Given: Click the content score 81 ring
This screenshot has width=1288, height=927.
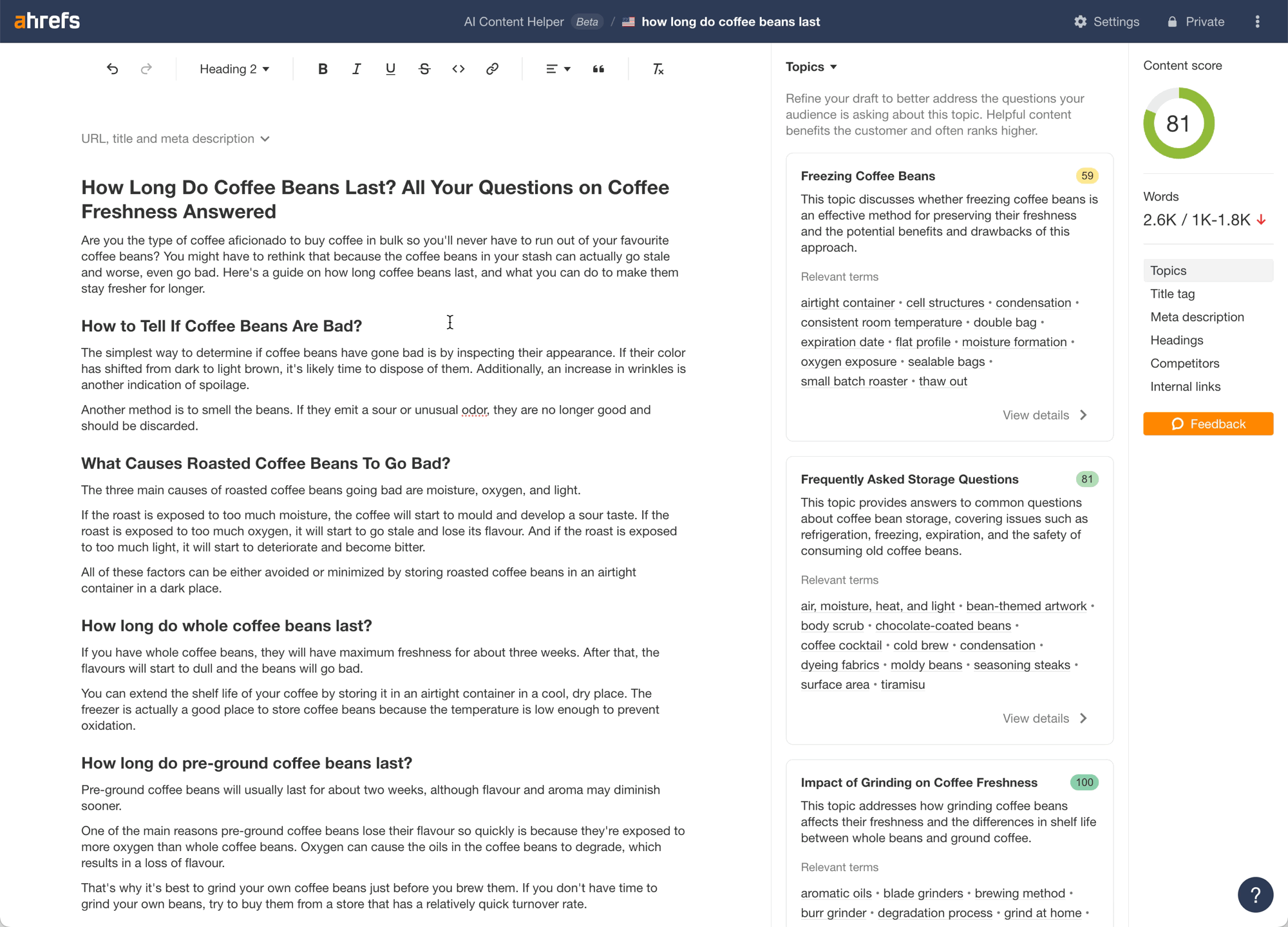Looking at the screenshot, I should point(1178,123).
